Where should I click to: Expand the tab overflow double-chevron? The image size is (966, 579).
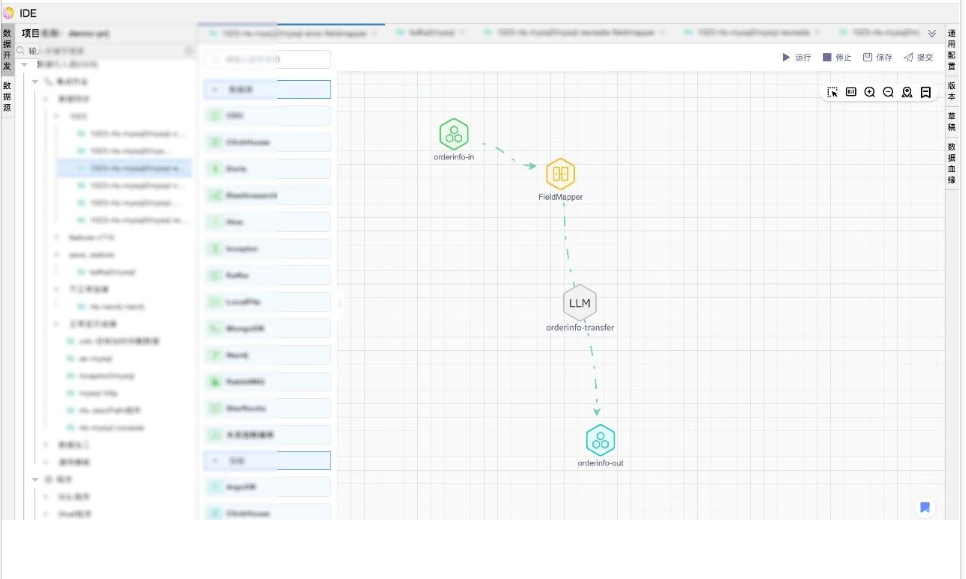click(932, 33)
